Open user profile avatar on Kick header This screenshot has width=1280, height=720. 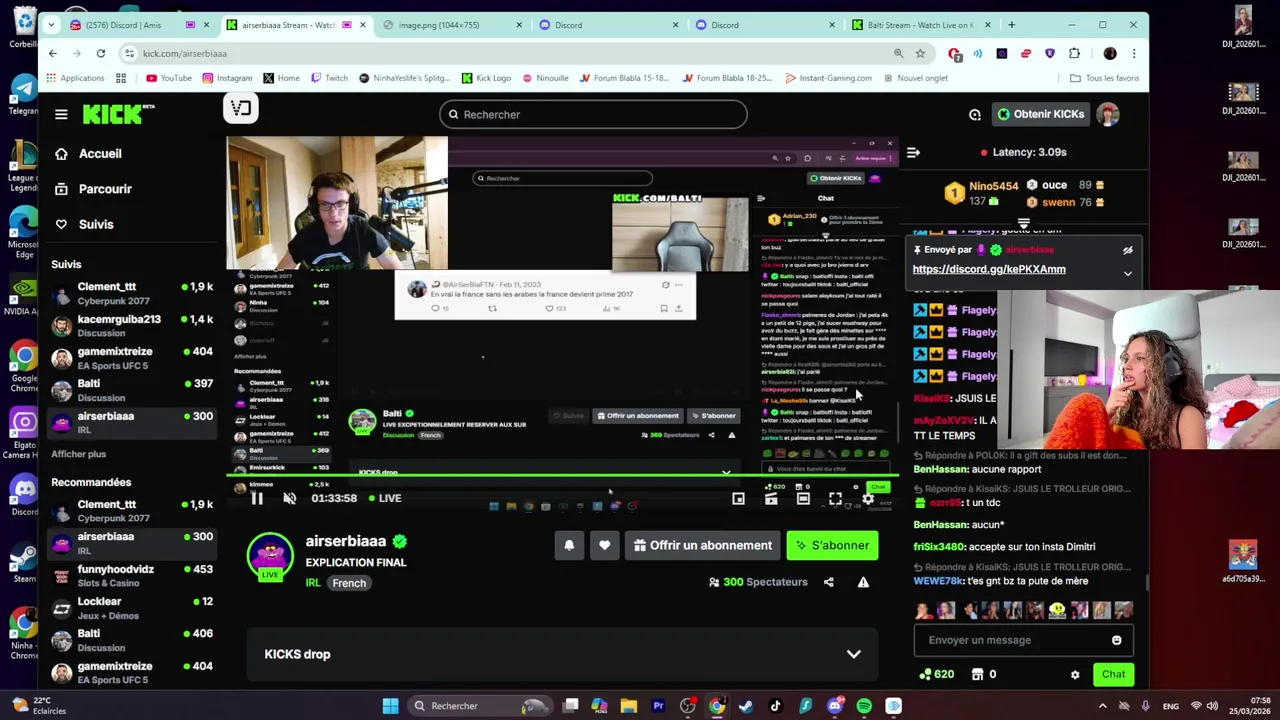(1108, 114)
